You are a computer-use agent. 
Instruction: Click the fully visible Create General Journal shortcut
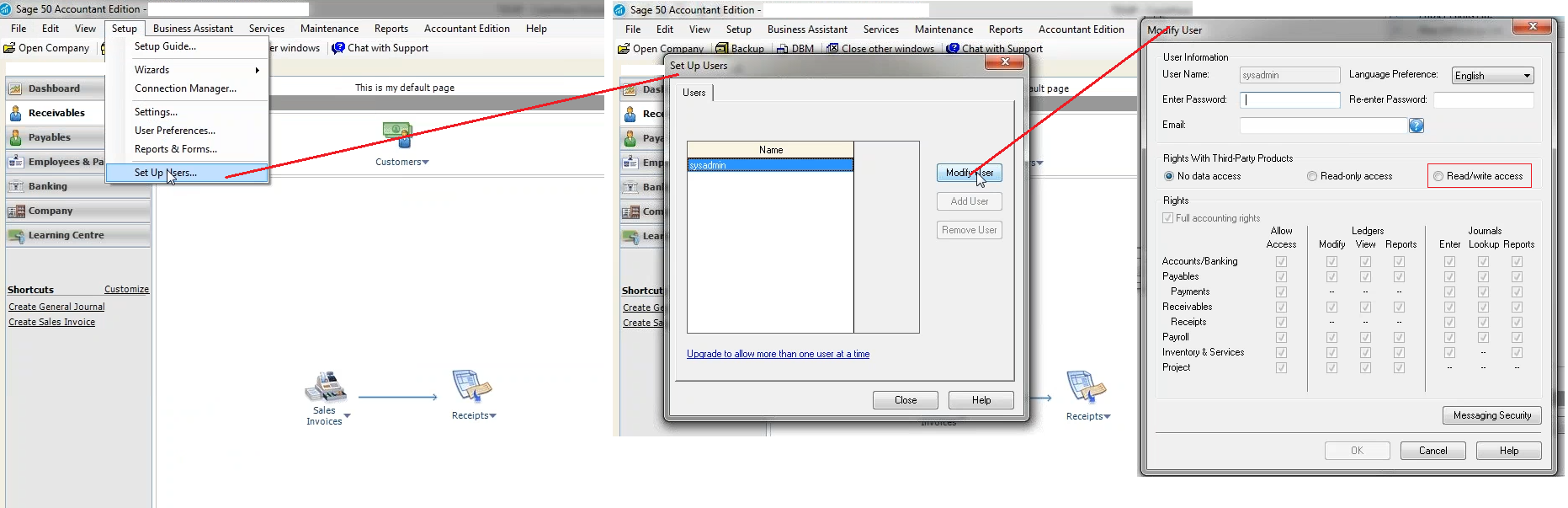[56, 307]
